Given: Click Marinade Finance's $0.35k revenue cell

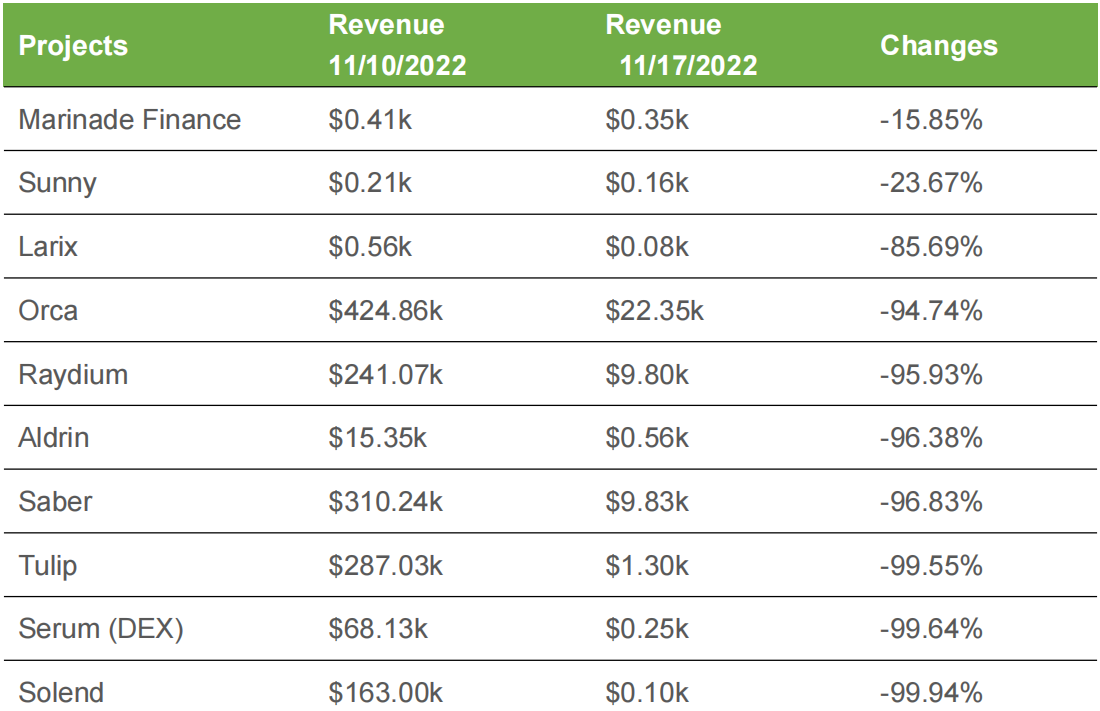Looking at the screenshot, I should 647,119.
